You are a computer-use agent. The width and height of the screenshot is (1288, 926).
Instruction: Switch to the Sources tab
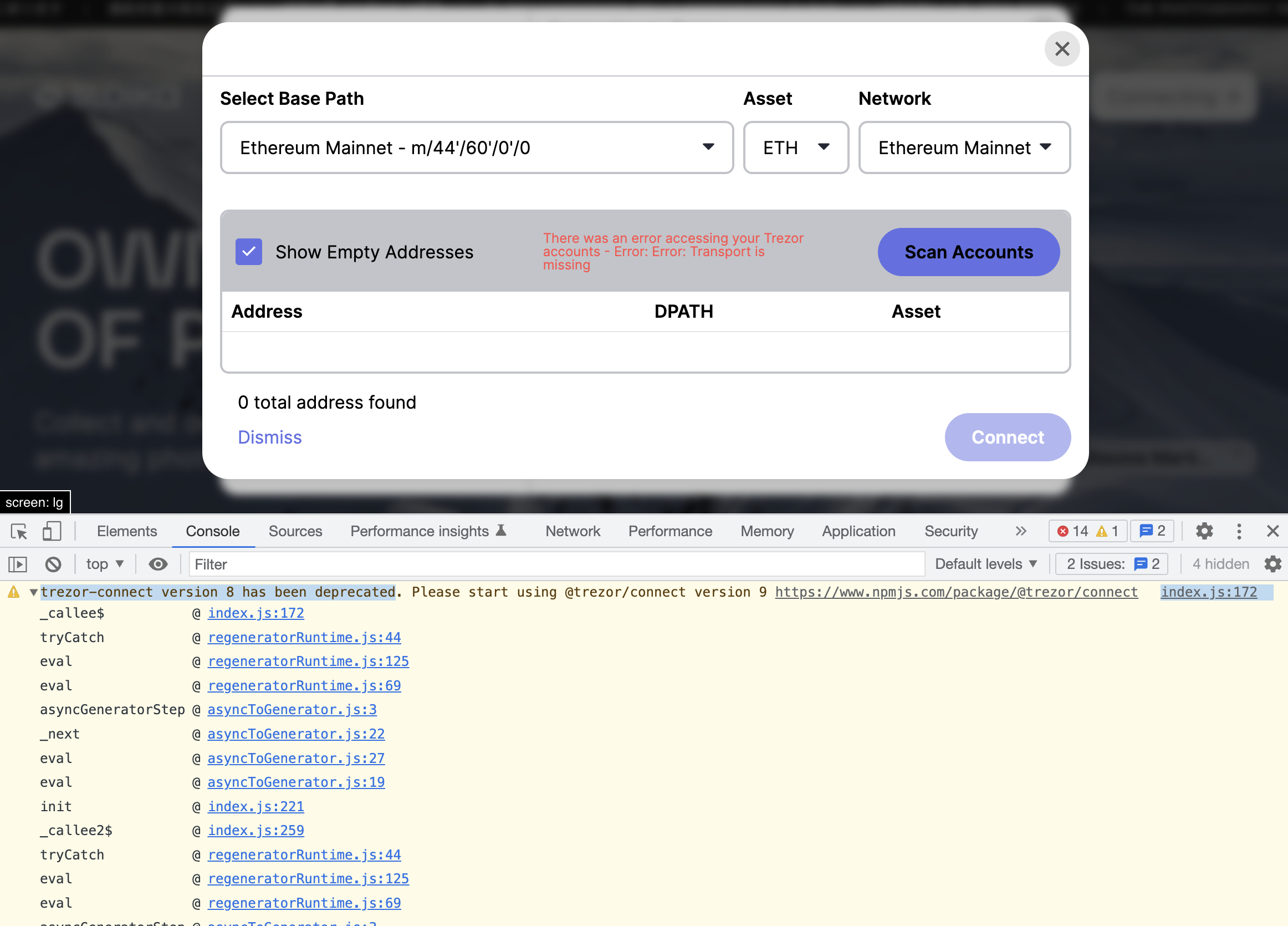point(295,531)
